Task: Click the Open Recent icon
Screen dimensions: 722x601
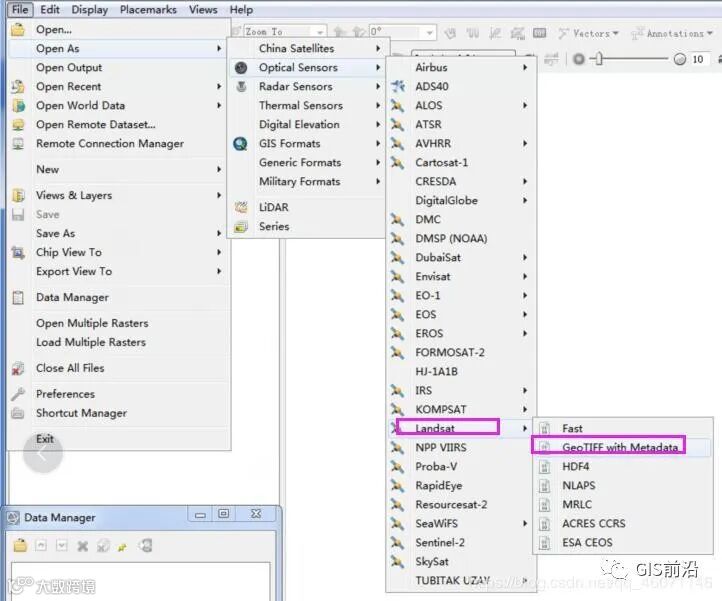Action: [18, 87]
